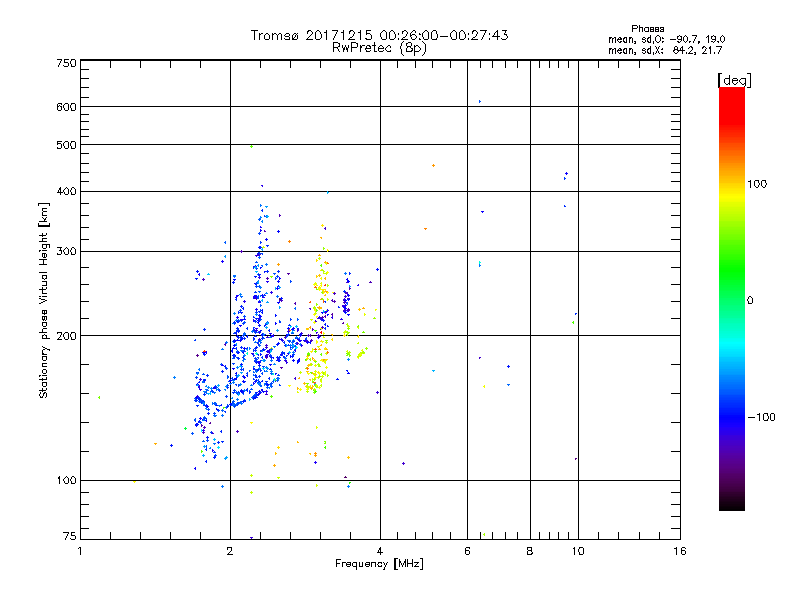Viewport: 800px width, 600px height.
Task: Click the x-axis label '10'
Action: [x=578, y=552]
